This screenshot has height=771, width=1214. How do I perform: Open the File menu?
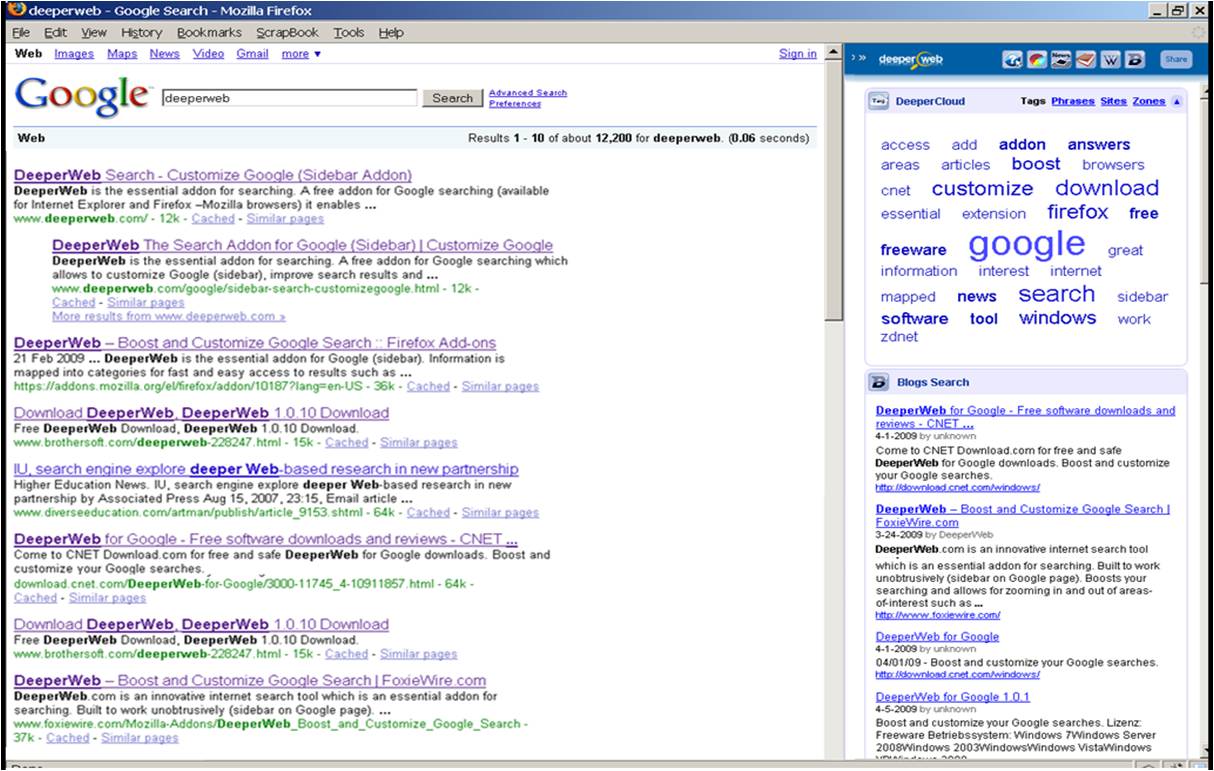coord(21,32)
